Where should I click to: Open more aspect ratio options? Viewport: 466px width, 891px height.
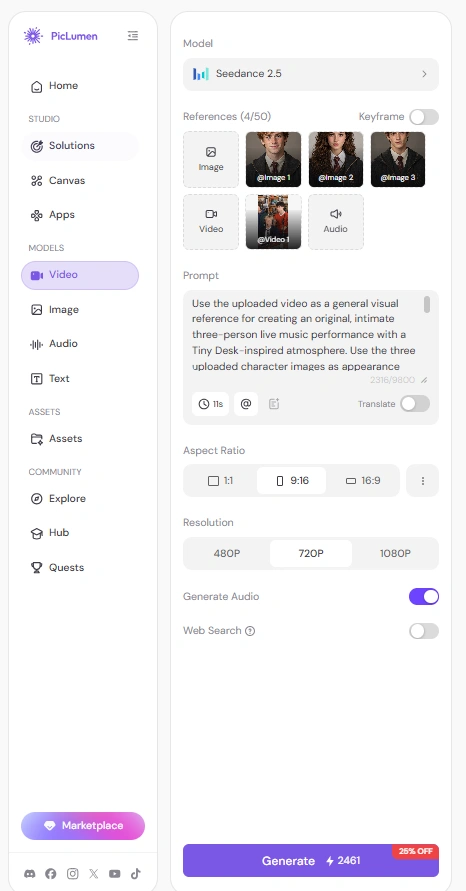(x=423, y=481)
